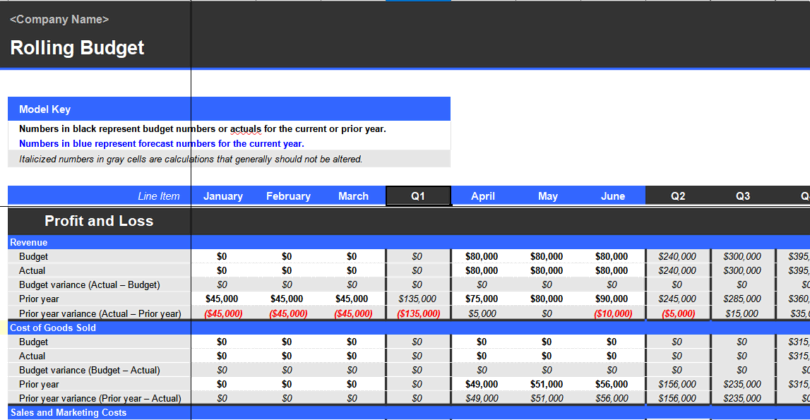Select Prior year variance (Actual – Prior year) label

100,314
